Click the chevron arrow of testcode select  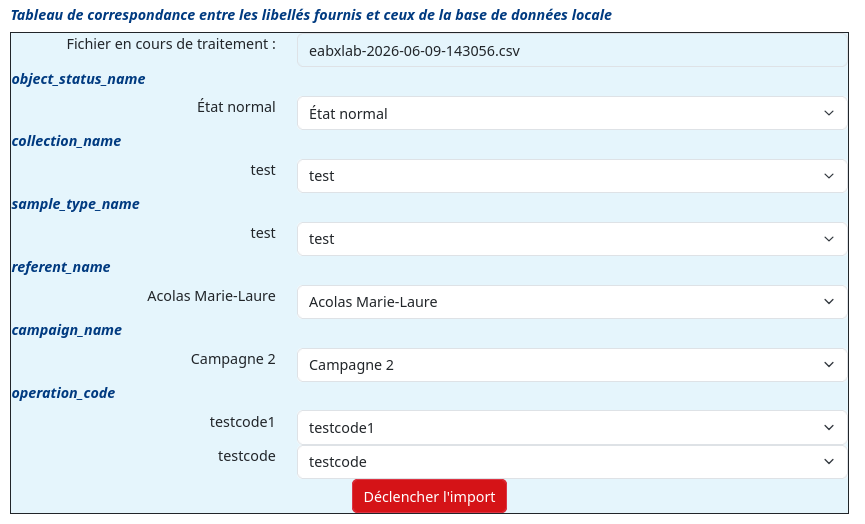click(829, 462)
